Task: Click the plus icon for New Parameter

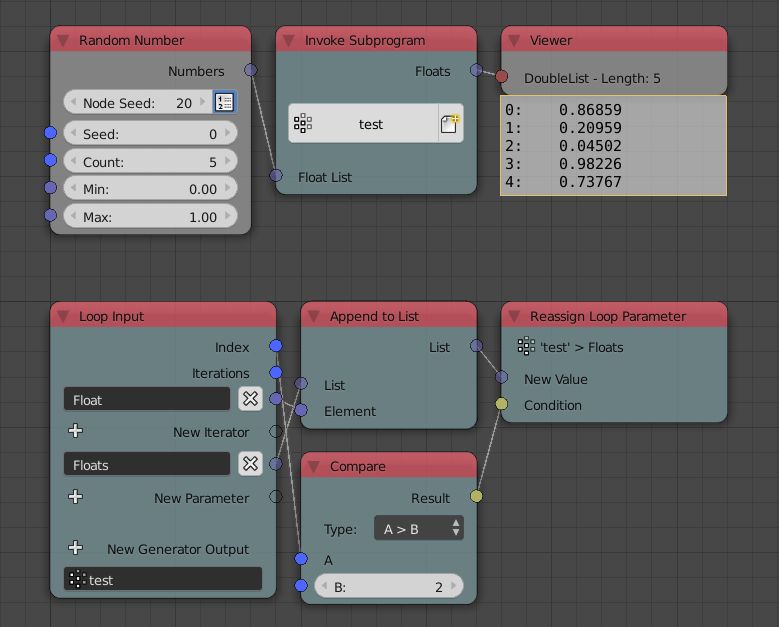Action: [x=76, y=496]
